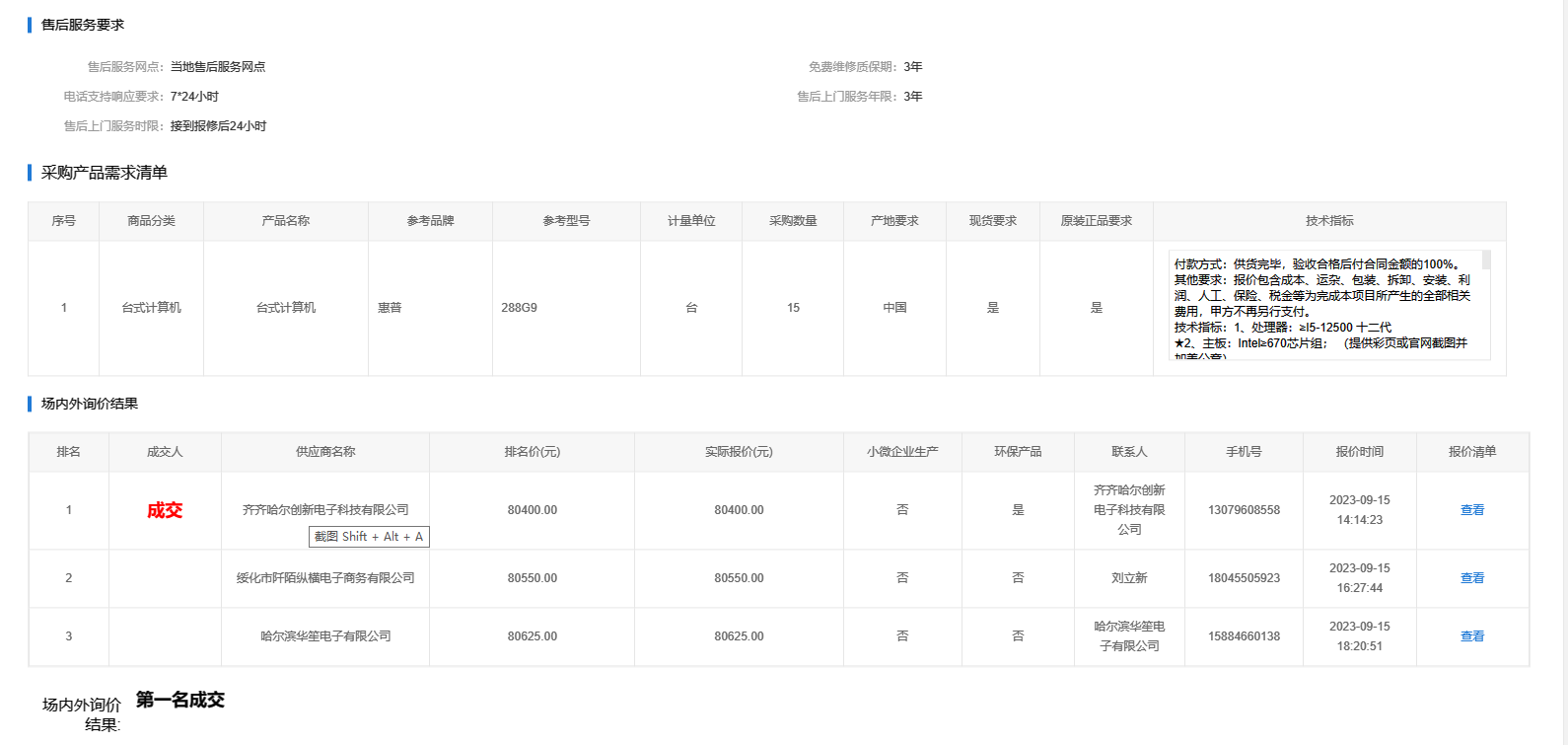The height and width of the screenshot is (745, 1568).
Task: Select supplier name 齐齐哈尔创新电子科技有限公司
Action: coord(325,510)
